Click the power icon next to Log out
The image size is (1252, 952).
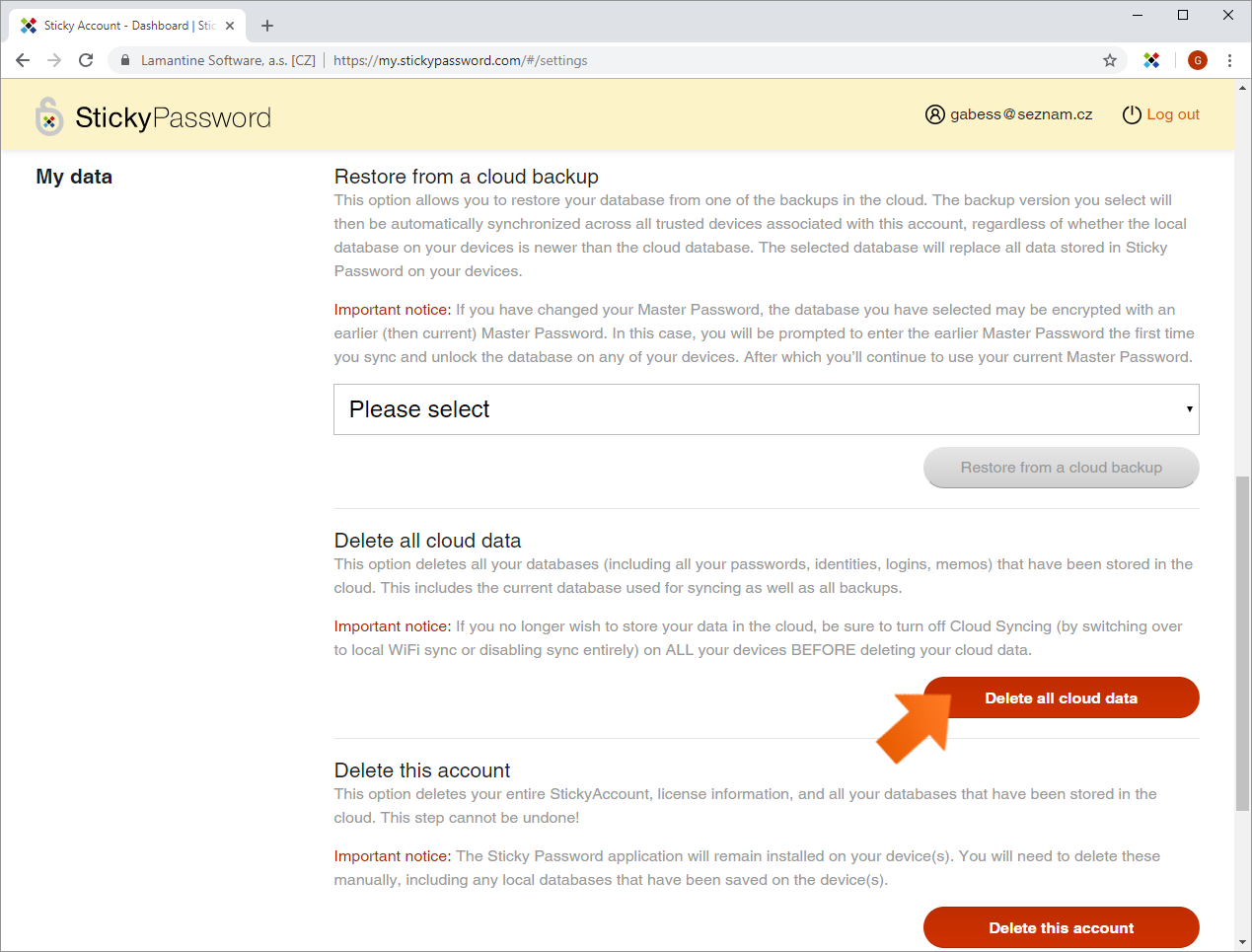coord(1132,114)
